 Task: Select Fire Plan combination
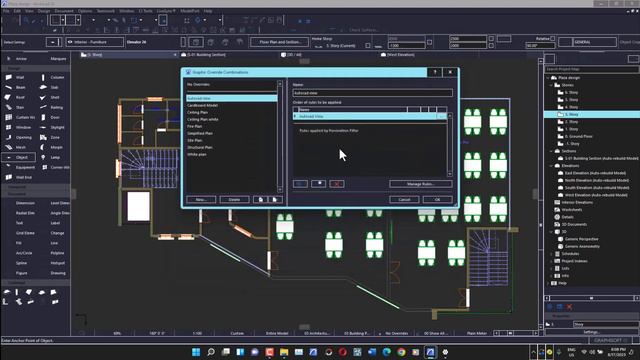[x=195, y=127]
